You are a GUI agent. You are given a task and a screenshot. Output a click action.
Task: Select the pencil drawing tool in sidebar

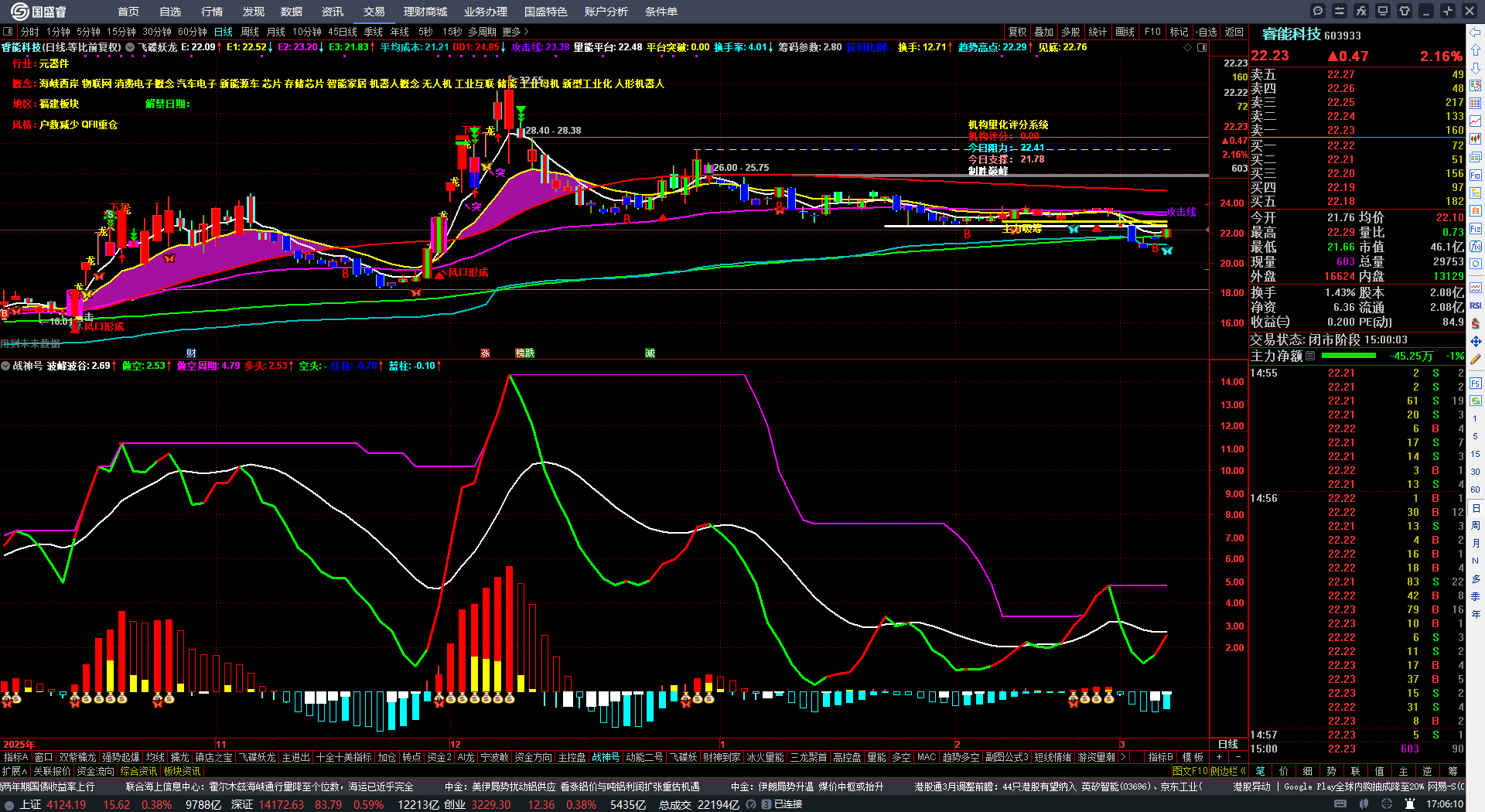[1476, 360]
